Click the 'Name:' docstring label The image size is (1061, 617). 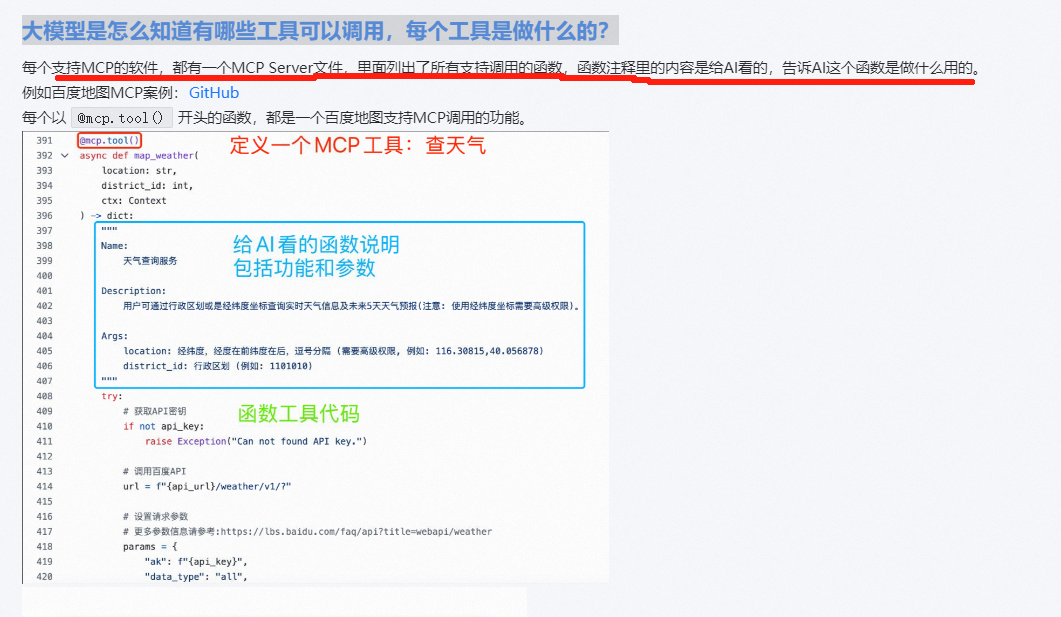[x=114, y=246]
